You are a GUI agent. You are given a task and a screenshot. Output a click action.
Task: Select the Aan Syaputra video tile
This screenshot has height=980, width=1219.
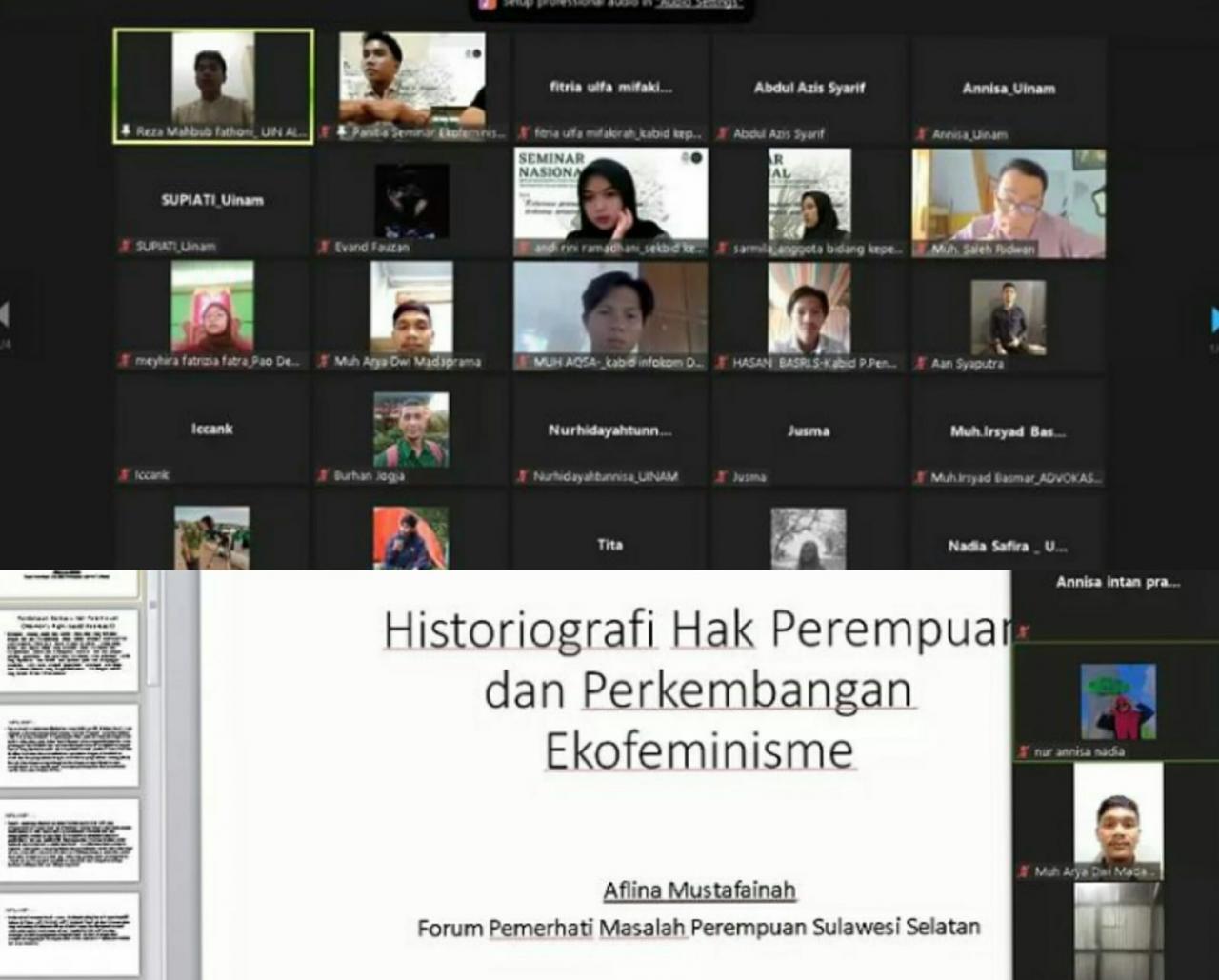[x=1009, y=319]
